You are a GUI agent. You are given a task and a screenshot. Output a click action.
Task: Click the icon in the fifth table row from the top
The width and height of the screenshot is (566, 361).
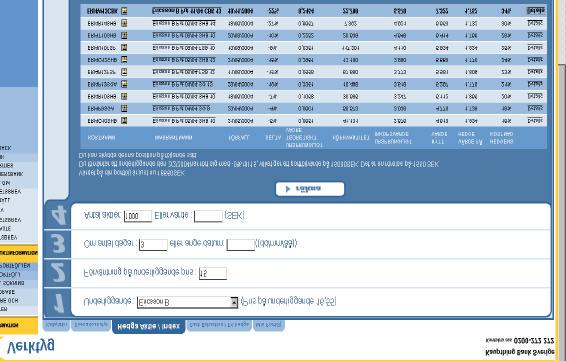124,60
